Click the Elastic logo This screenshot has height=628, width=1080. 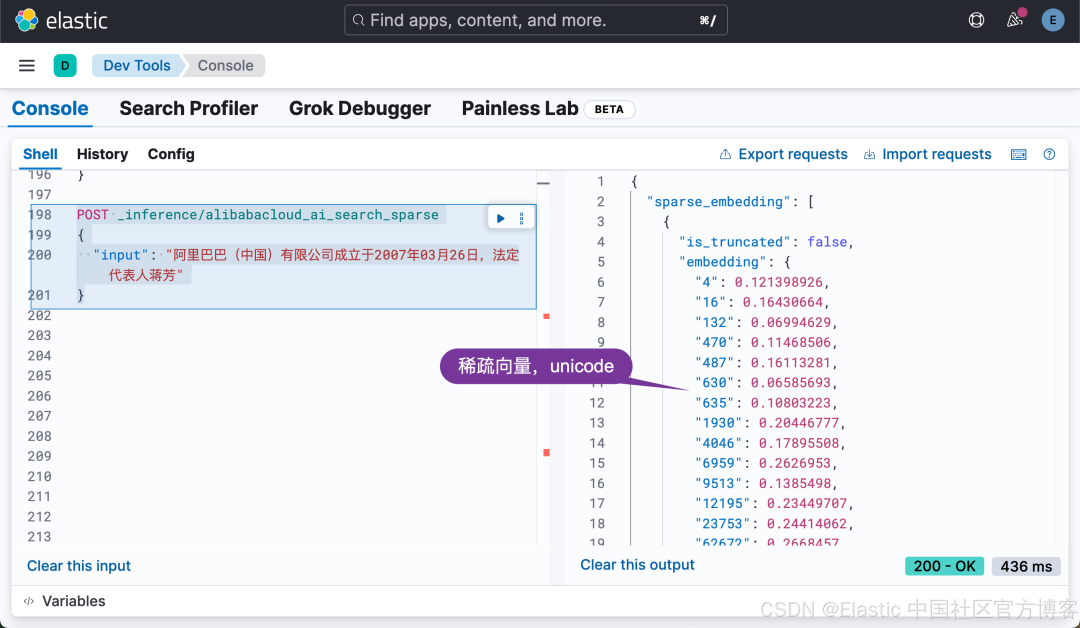(x=62, y=20)
